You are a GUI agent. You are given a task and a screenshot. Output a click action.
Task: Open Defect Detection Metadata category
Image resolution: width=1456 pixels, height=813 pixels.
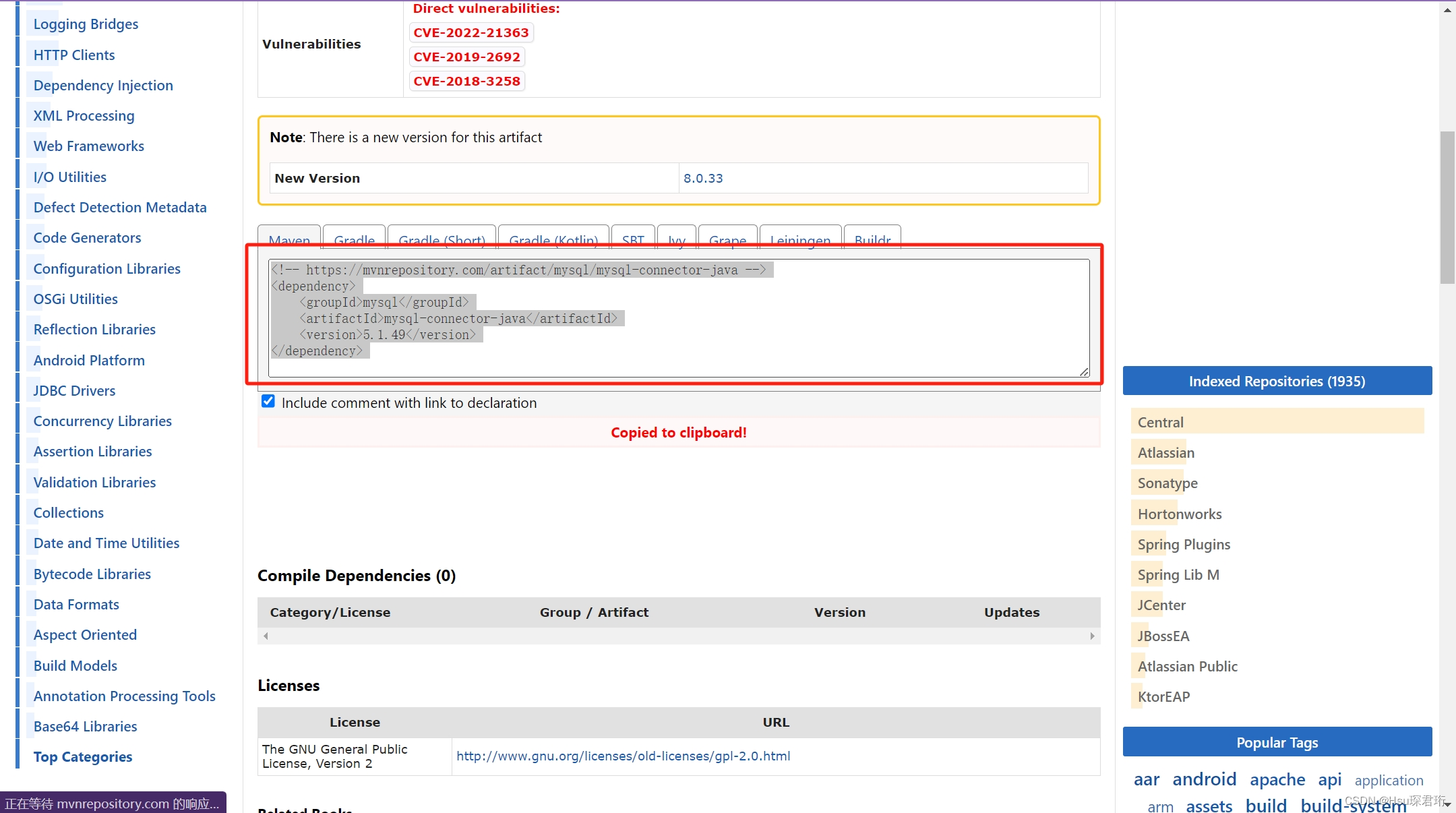coord(120,207)
